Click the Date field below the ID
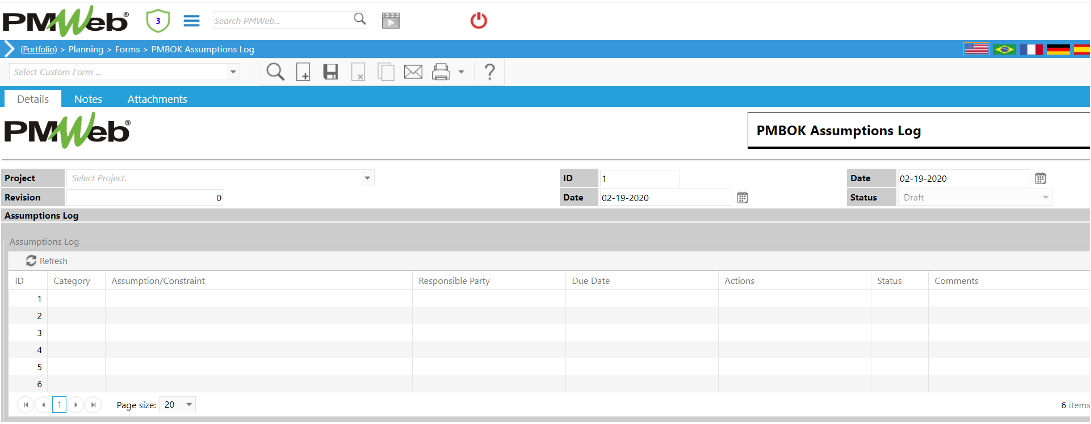 point(665,198)
